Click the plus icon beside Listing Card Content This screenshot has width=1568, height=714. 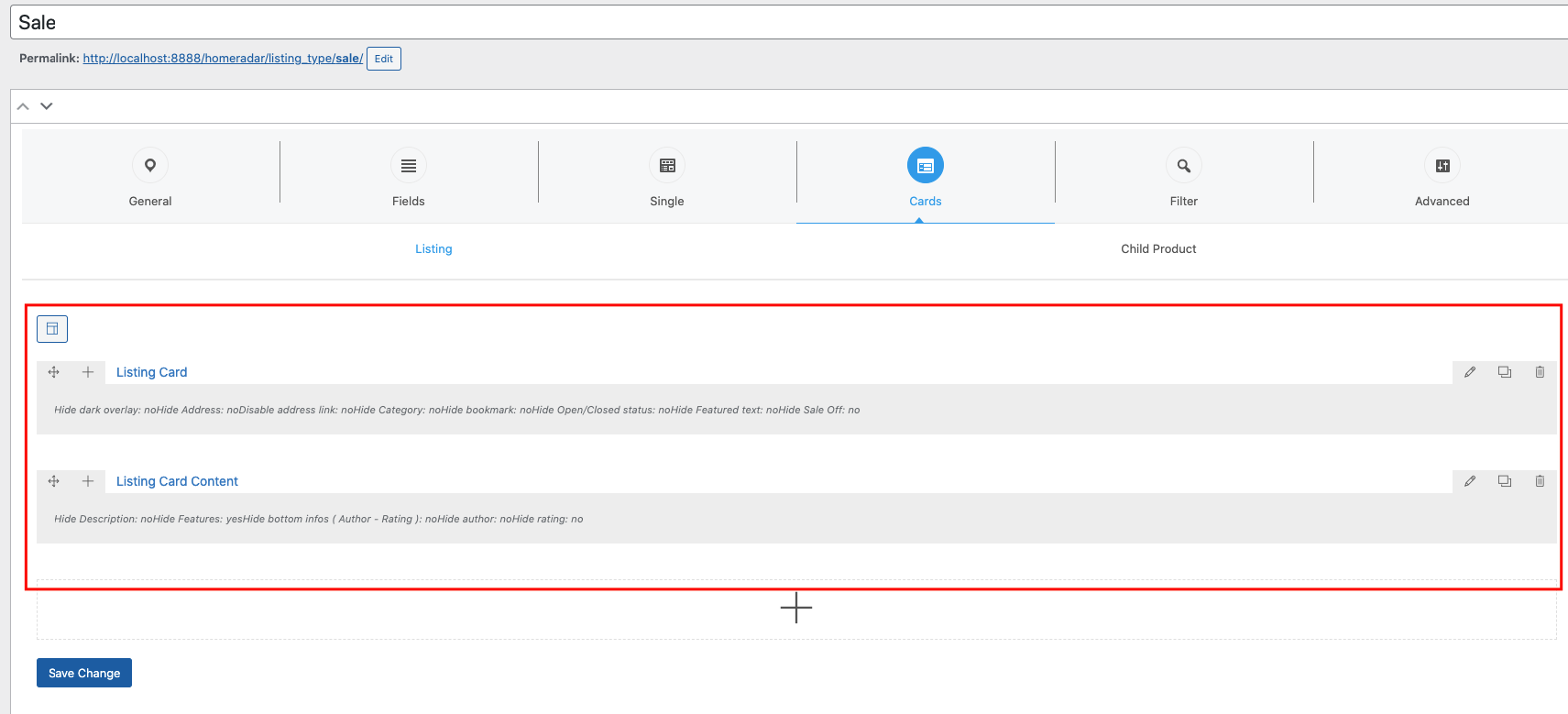88,481
